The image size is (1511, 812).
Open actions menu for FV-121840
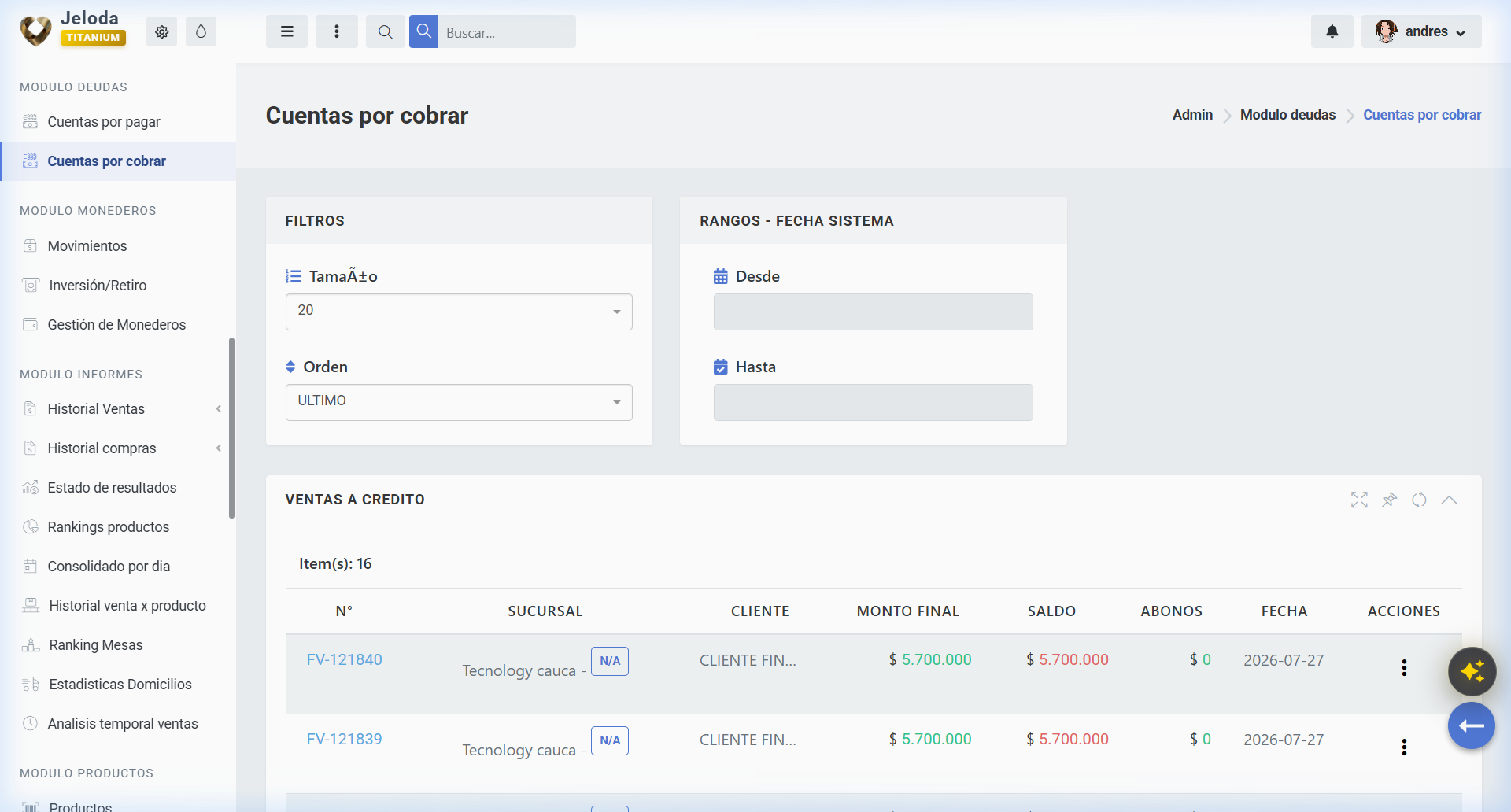(x=1404, y=668)
